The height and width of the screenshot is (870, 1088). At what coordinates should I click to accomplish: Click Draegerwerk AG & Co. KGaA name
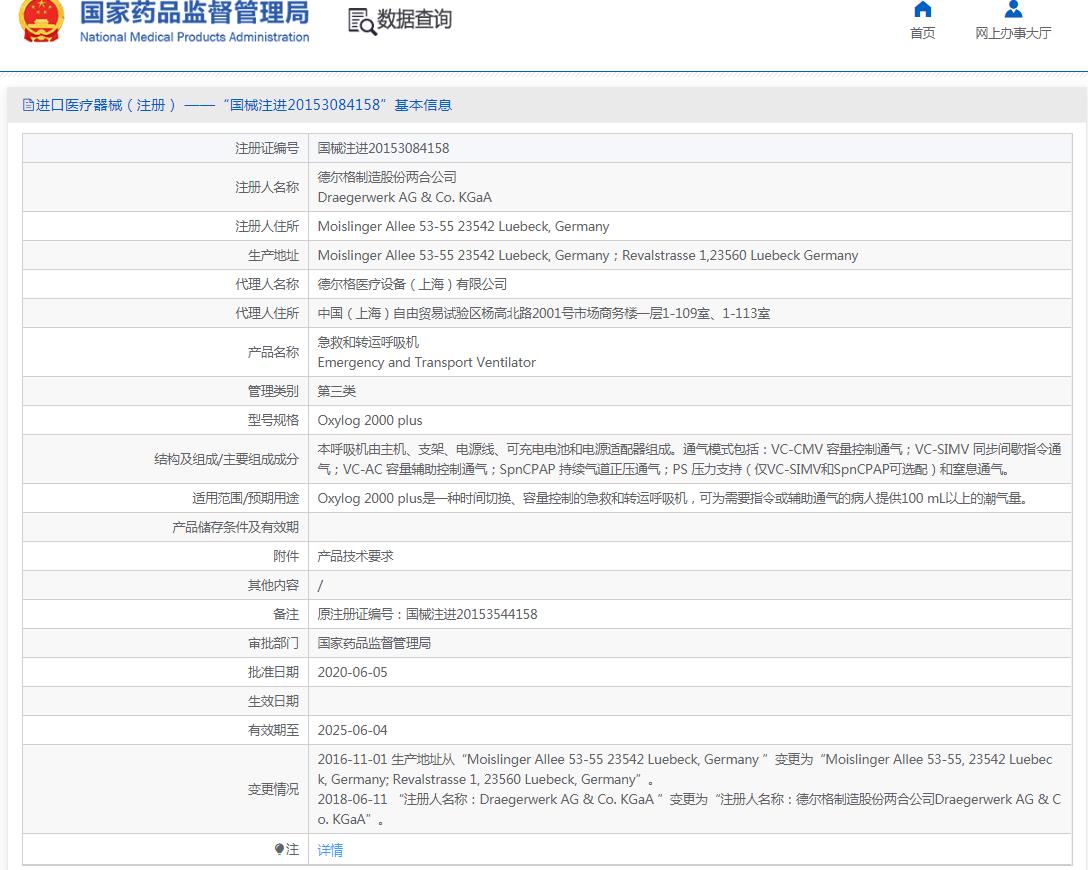click(405, 197)
